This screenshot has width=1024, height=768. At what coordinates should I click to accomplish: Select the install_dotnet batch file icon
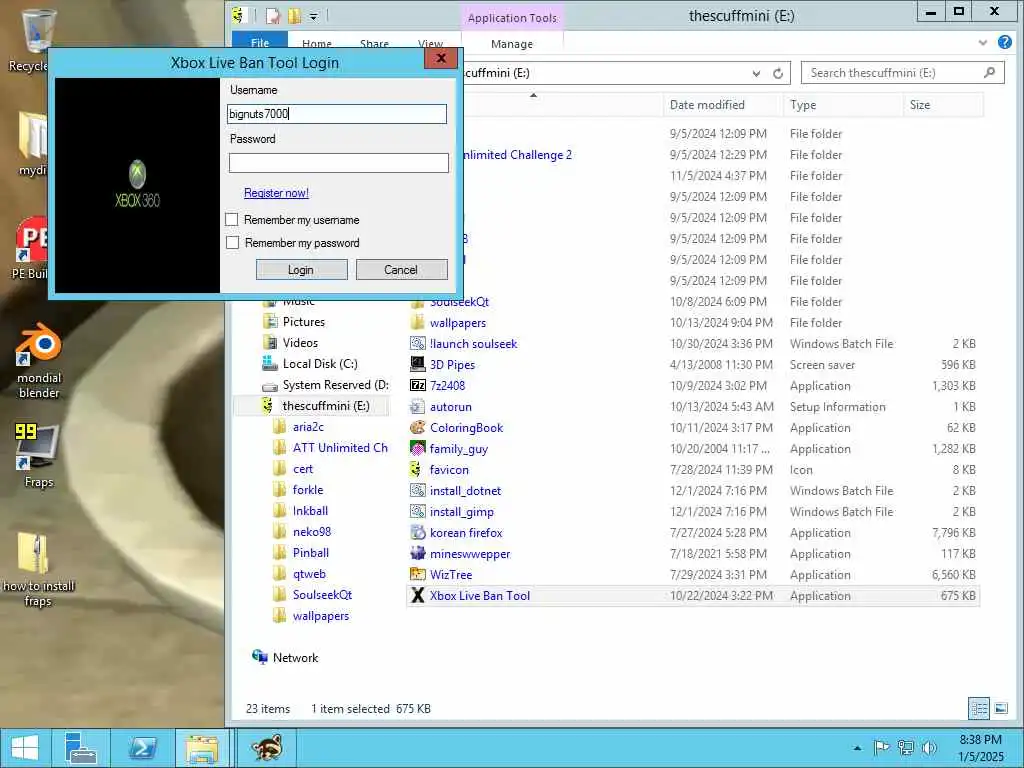pos(417,490)
